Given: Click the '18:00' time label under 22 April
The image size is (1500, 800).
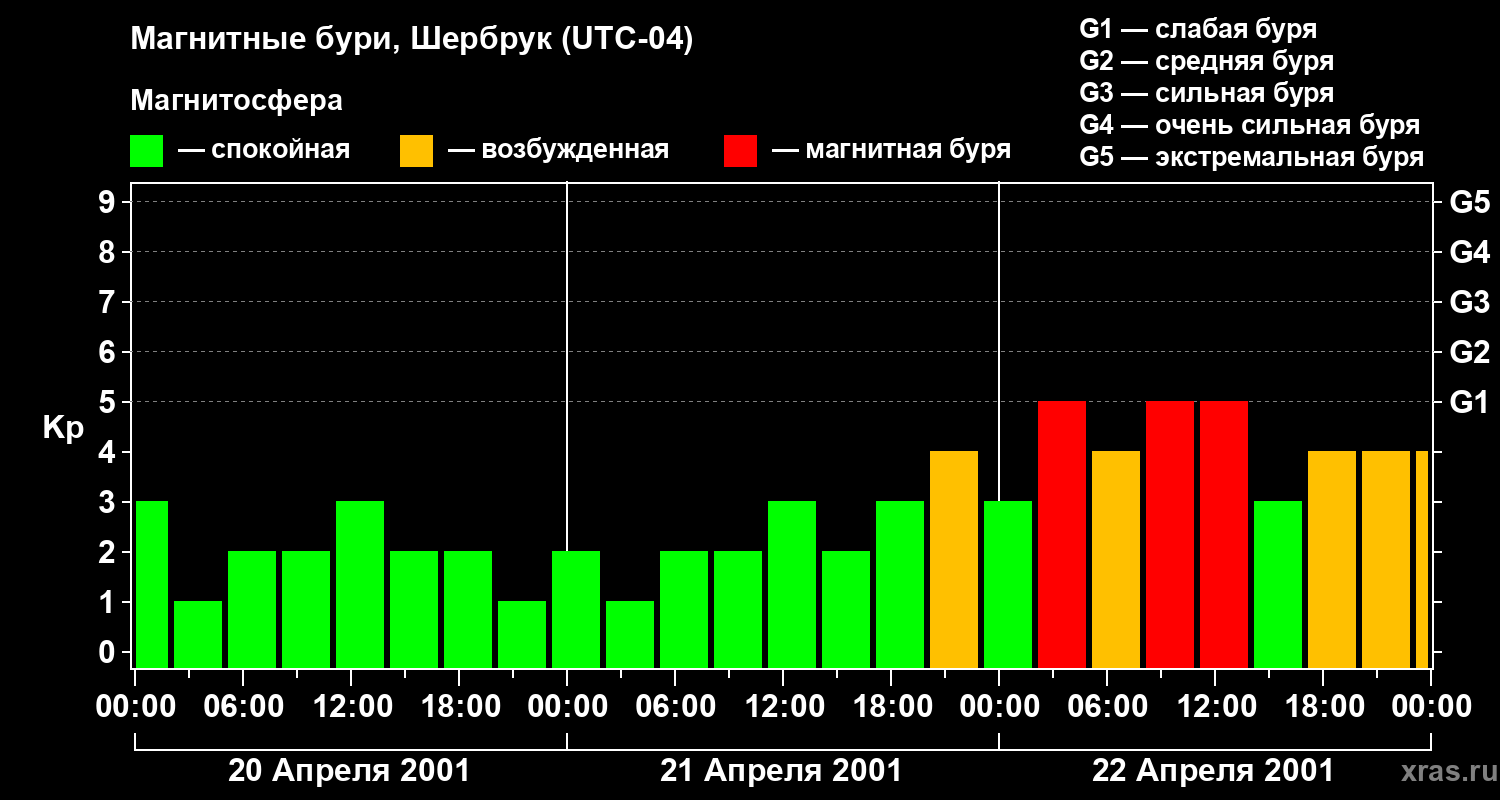Looking at the screenshot, I should [1324, 707].
